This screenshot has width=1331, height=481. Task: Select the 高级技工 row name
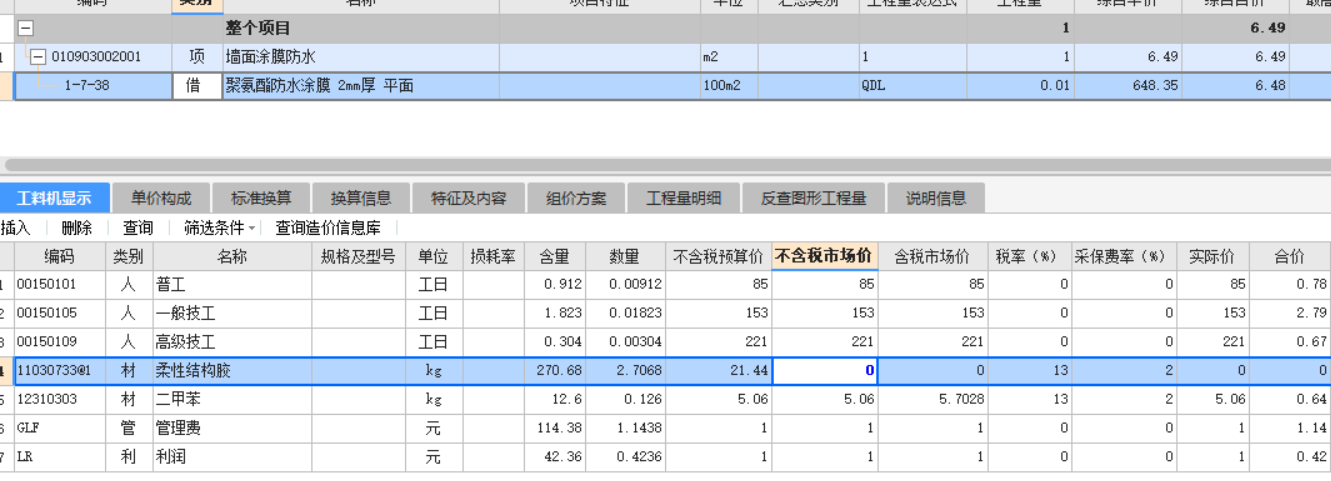pos(186,342)
